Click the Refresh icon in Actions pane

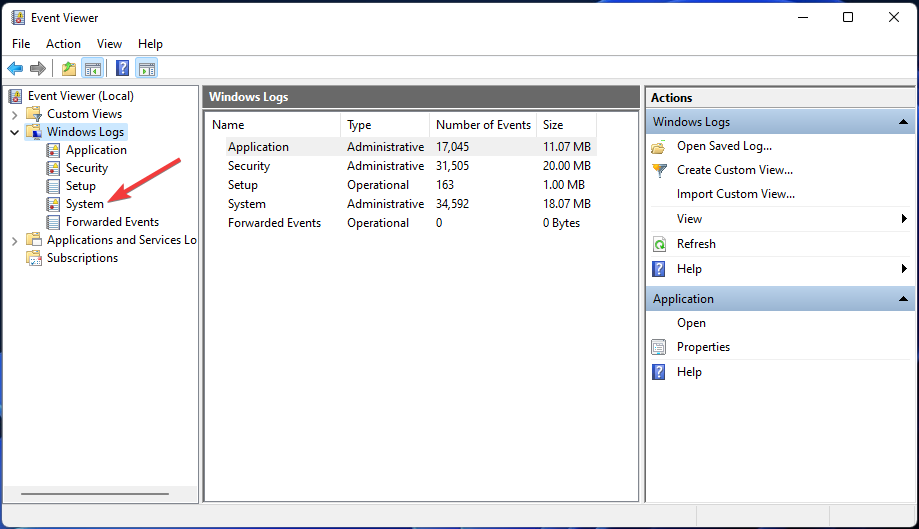(659, 244)
